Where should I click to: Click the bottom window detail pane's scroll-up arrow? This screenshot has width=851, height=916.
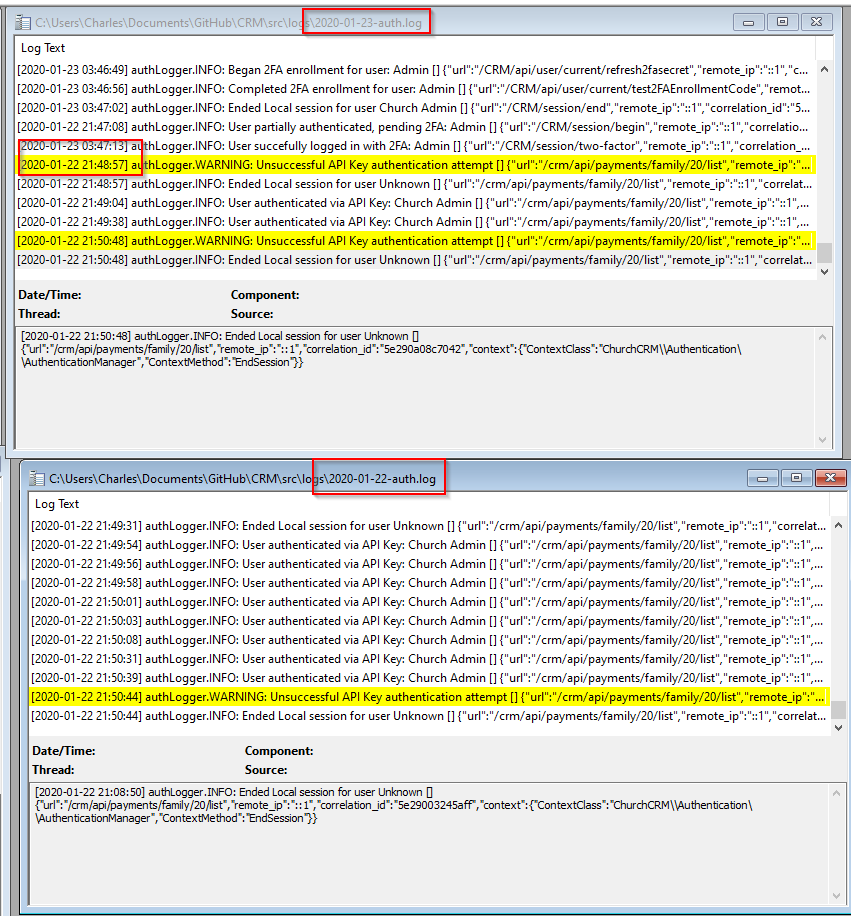[836, 793]
